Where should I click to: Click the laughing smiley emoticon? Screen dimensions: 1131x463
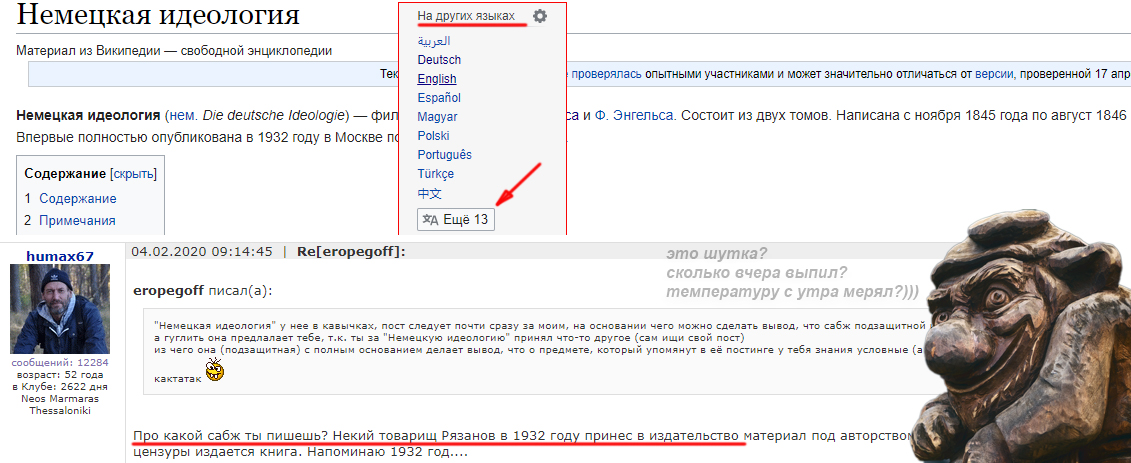(x=213, y=372)
